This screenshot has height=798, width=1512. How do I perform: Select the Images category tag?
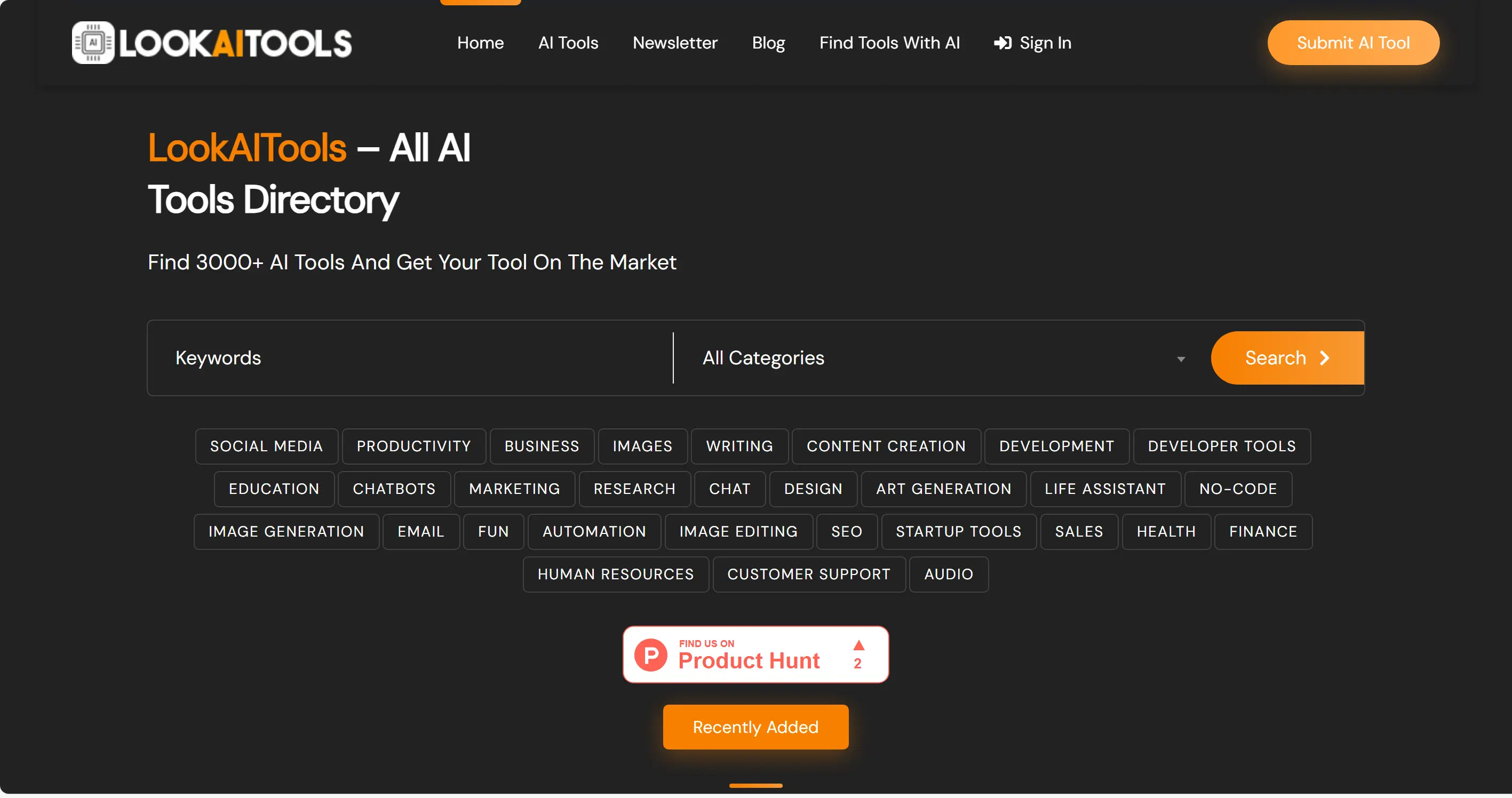[x=643, y=446]
